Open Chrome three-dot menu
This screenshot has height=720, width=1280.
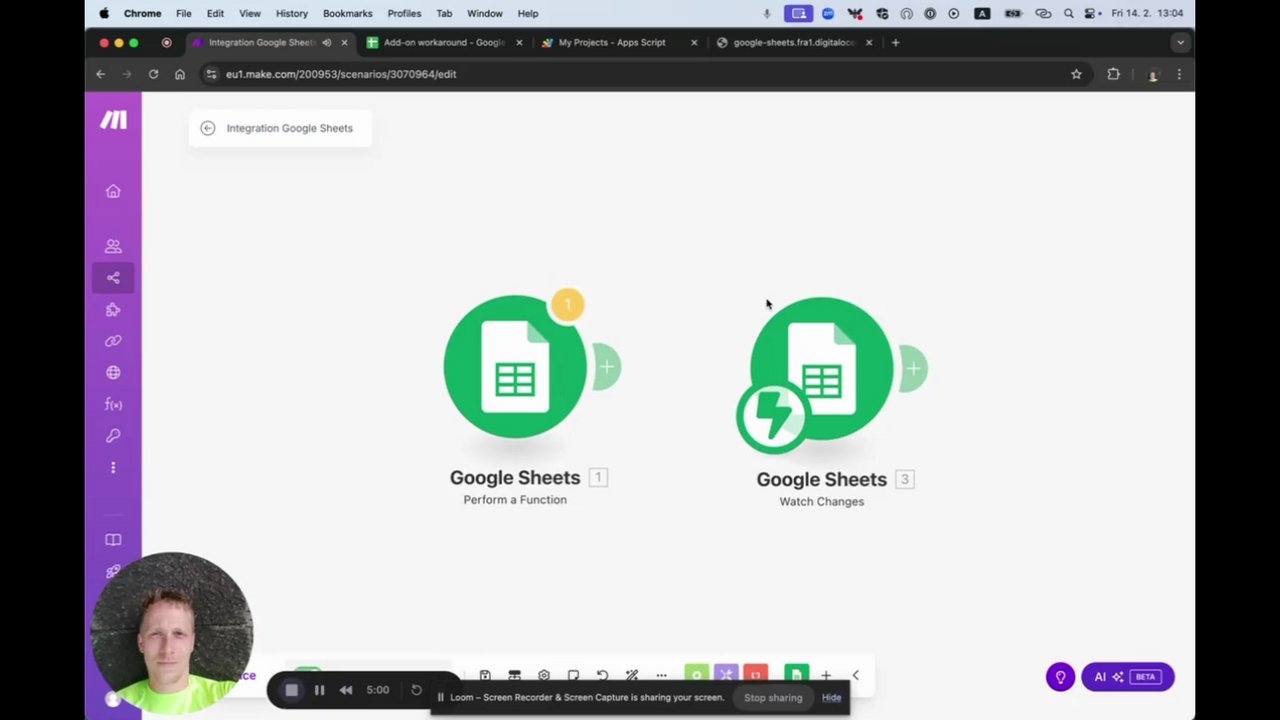click(x=1179, y=74)
